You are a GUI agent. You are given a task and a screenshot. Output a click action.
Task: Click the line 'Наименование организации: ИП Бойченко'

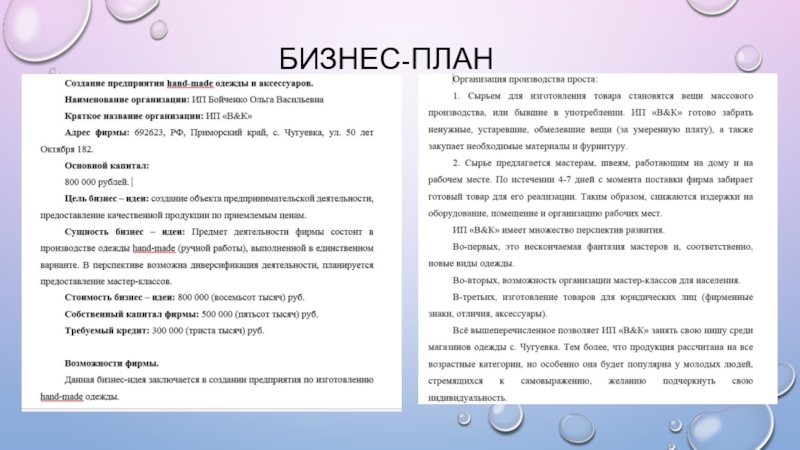tap(194, 100)
